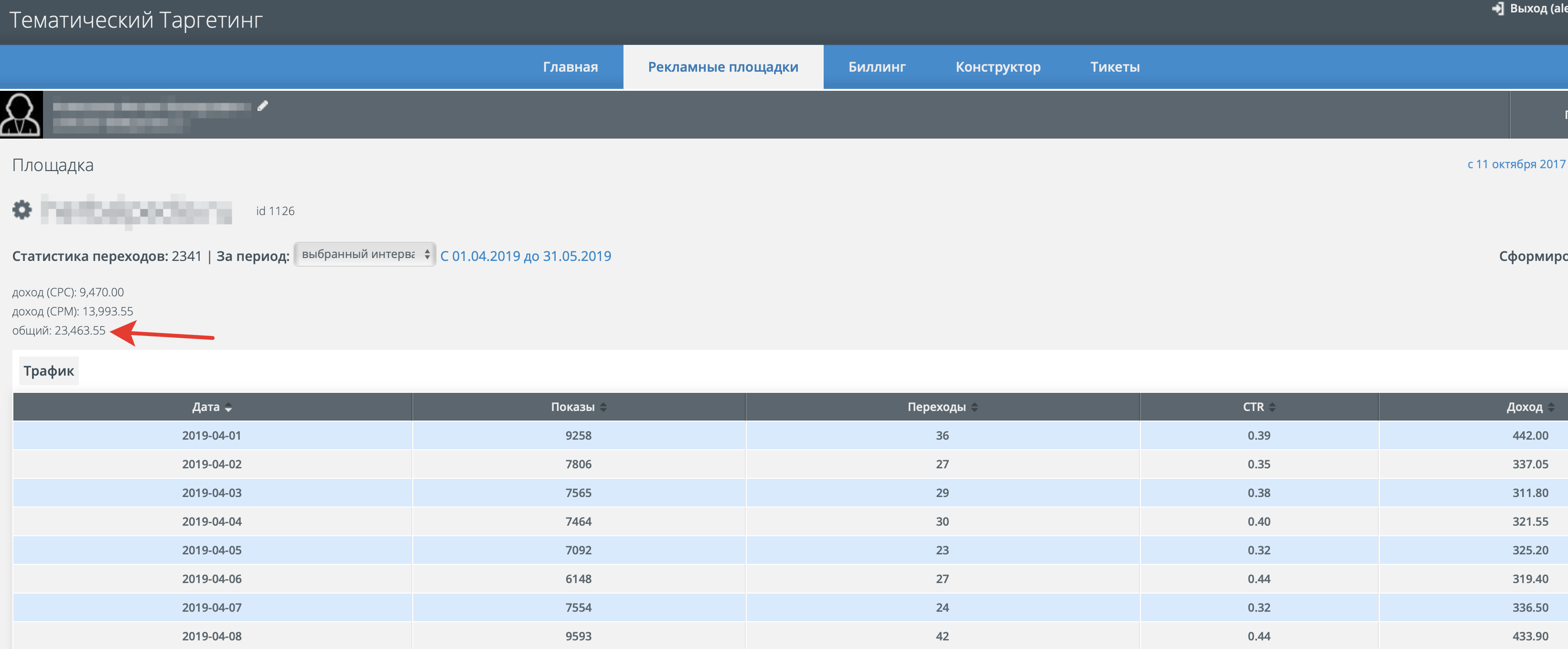The height and width of the screenshot is (649, 1568).
Task: Select the Трафик tab button
Action: click(49, 371)
